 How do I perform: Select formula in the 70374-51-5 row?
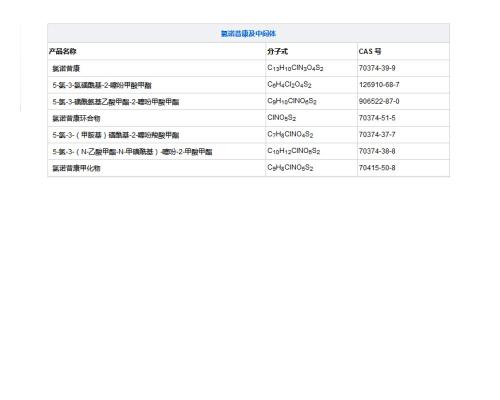282,118
